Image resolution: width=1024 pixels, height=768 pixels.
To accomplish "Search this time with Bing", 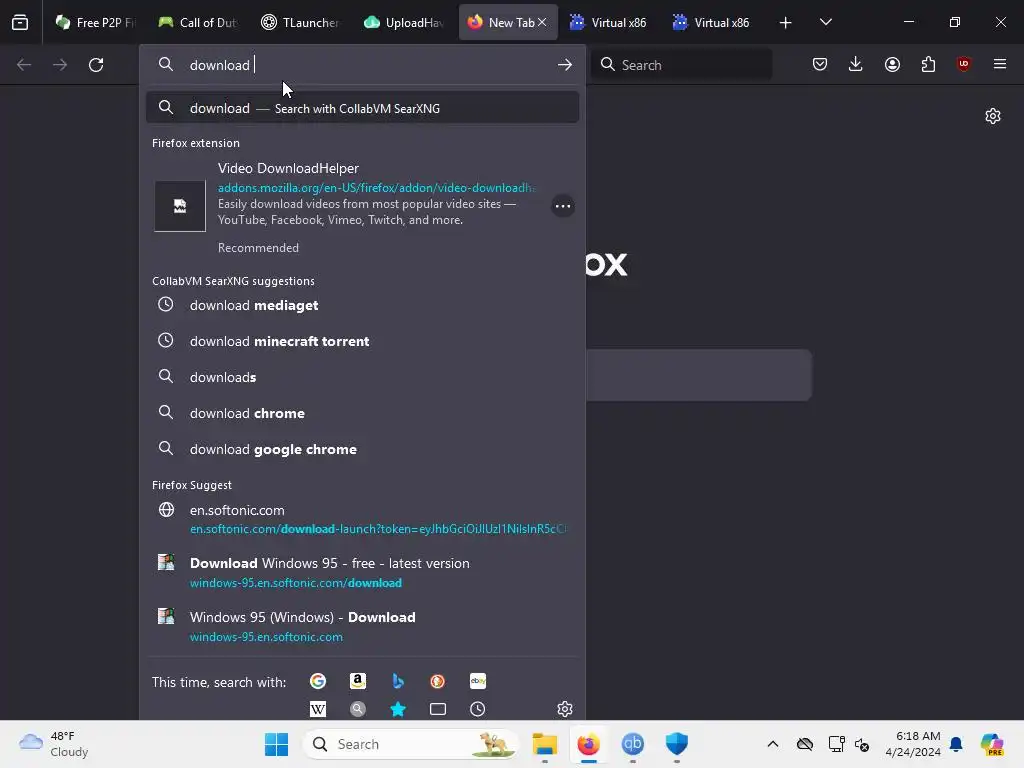I will pyautogui.click(x=398, y=681).
